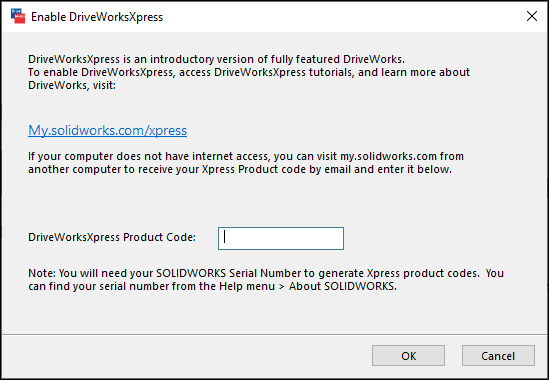Click the 'Enable DriveWorksXpress' title text
This screenshot has width=549, height=380.
coord(97,17)
